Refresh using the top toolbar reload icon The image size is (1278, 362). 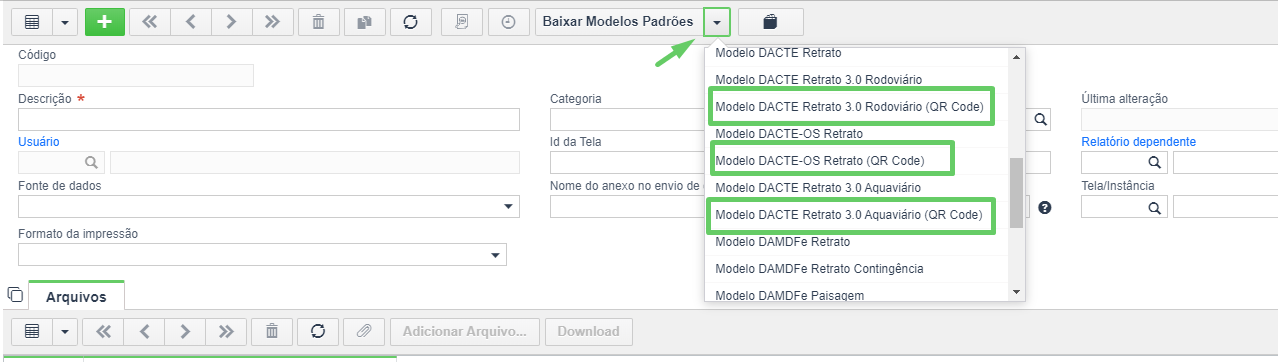pyautogui.click(x=410, y=21)
